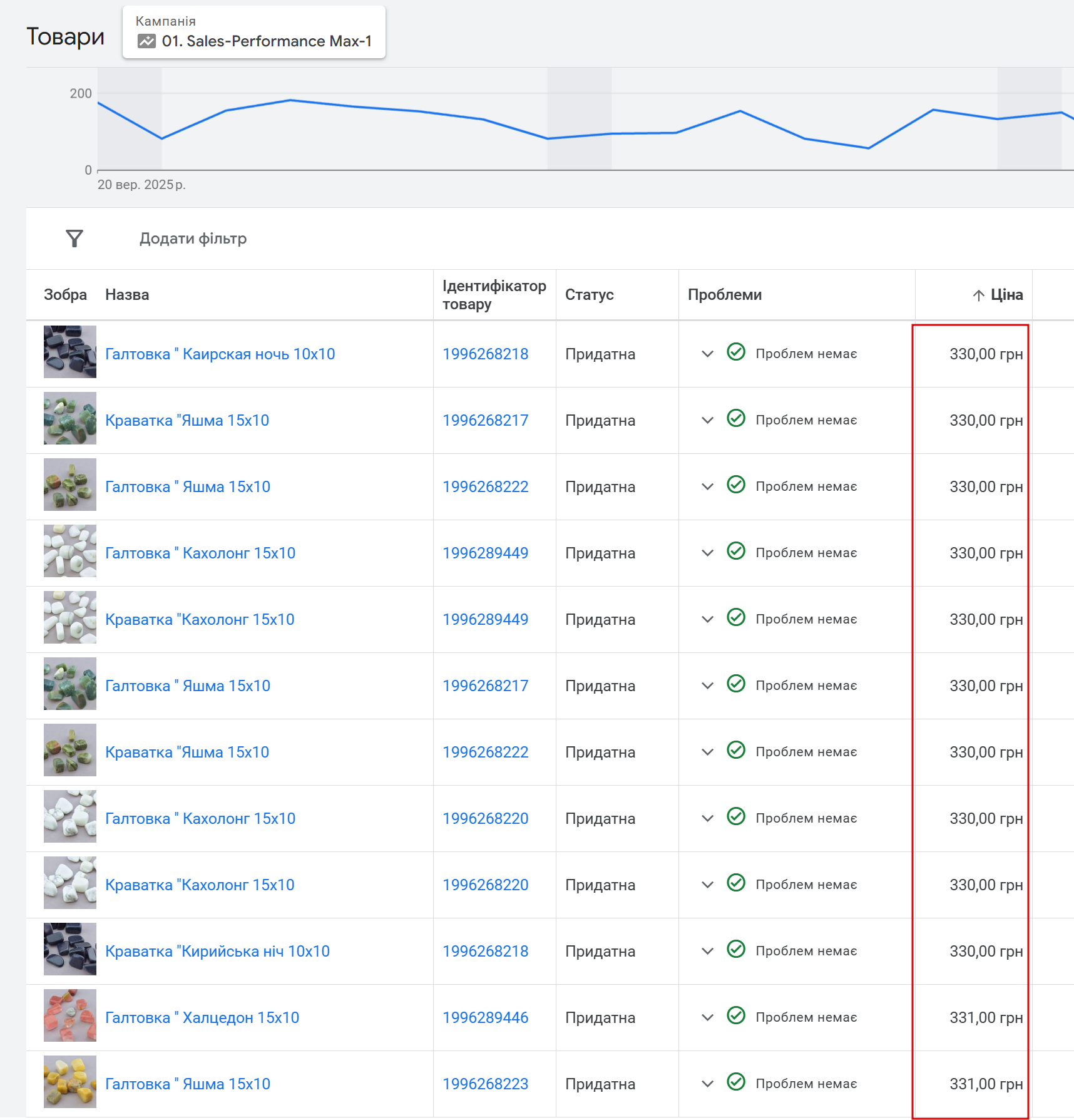Viewport: 1074px width, 1120px height.
Task: Click the Зобра column header
Action: 65,295
